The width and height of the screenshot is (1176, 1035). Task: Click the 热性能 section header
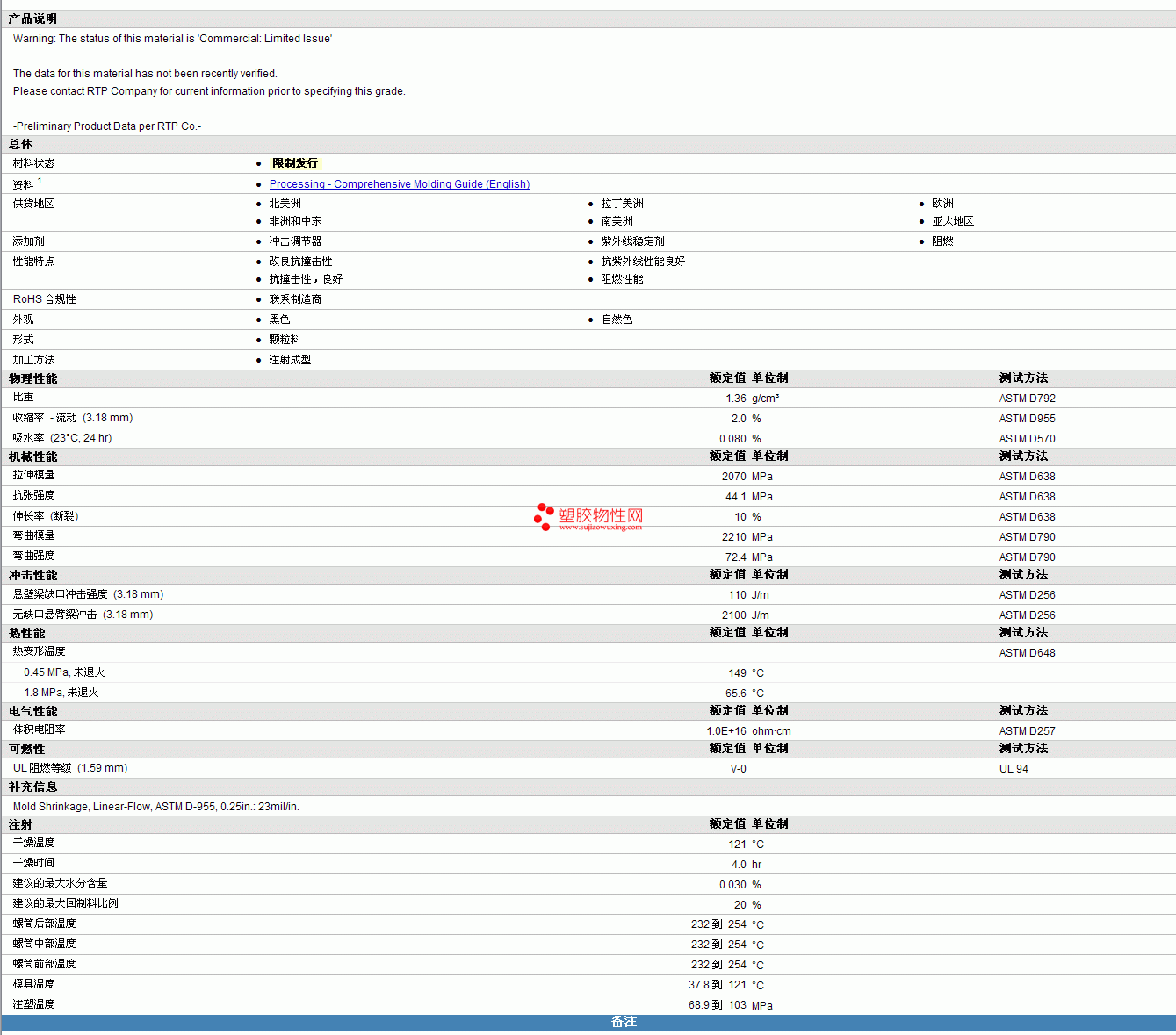tap(27, 633)
